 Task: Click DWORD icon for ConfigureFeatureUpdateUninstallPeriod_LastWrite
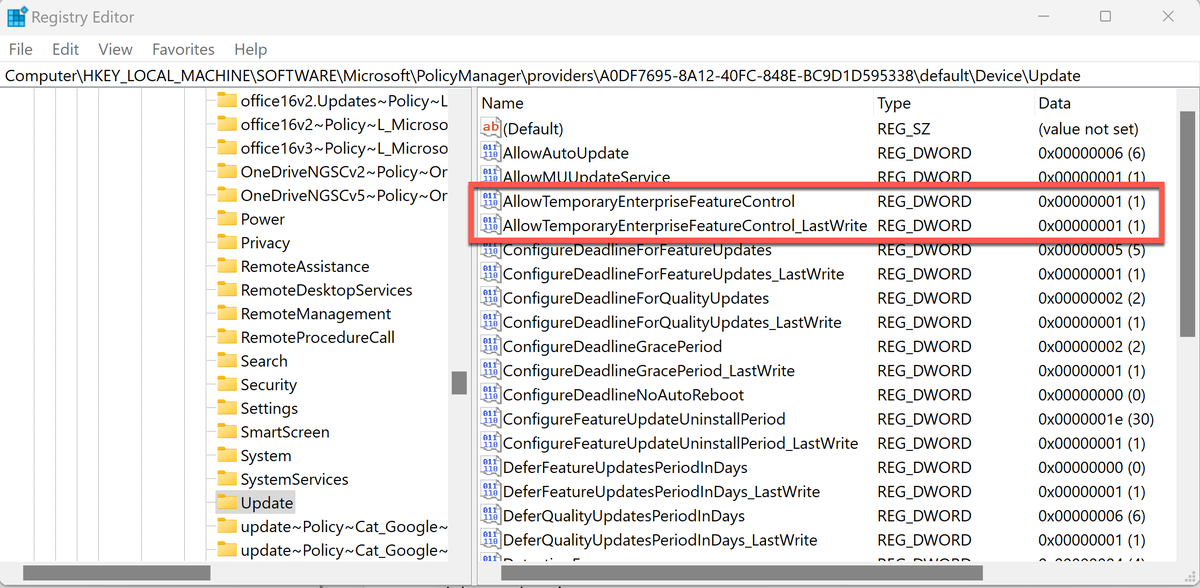click(x=491, y=443)
